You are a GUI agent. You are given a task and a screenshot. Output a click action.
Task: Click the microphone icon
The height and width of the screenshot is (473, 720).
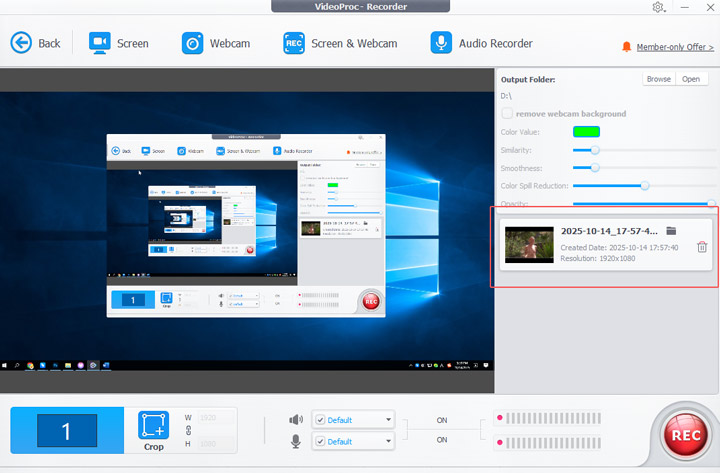click(x=296, y=441)
